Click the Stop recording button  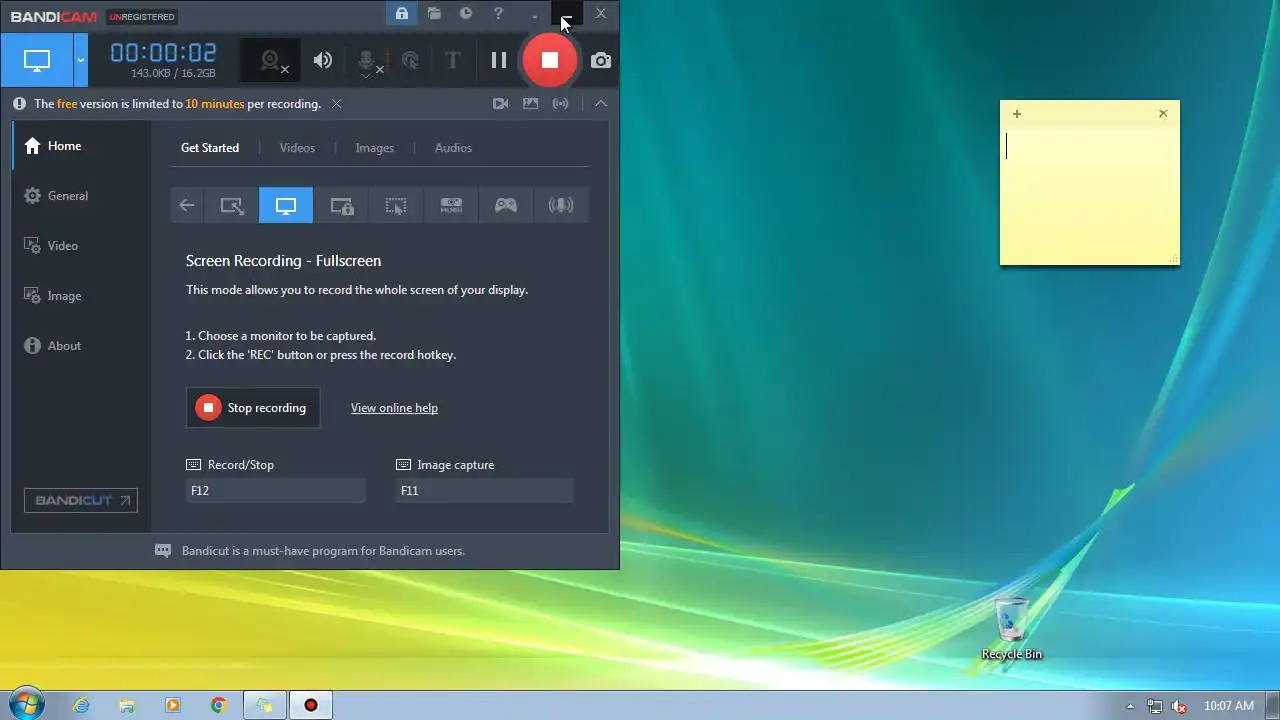tap(253, 408)
